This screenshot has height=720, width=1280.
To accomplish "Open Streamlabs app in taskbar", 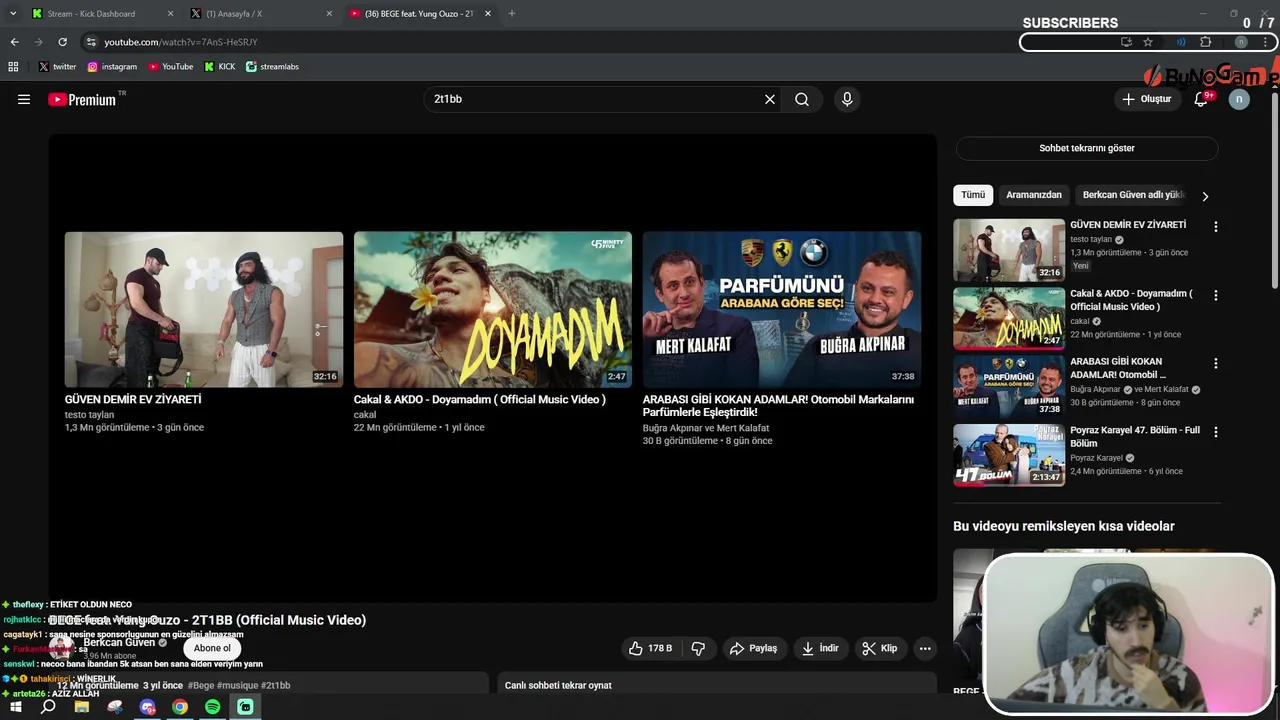I will point(245,707).
